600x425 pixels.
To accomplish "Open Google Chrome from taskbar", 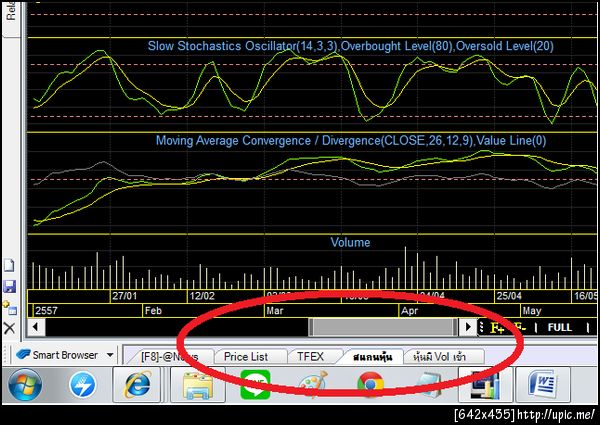I will pos(370,385).
